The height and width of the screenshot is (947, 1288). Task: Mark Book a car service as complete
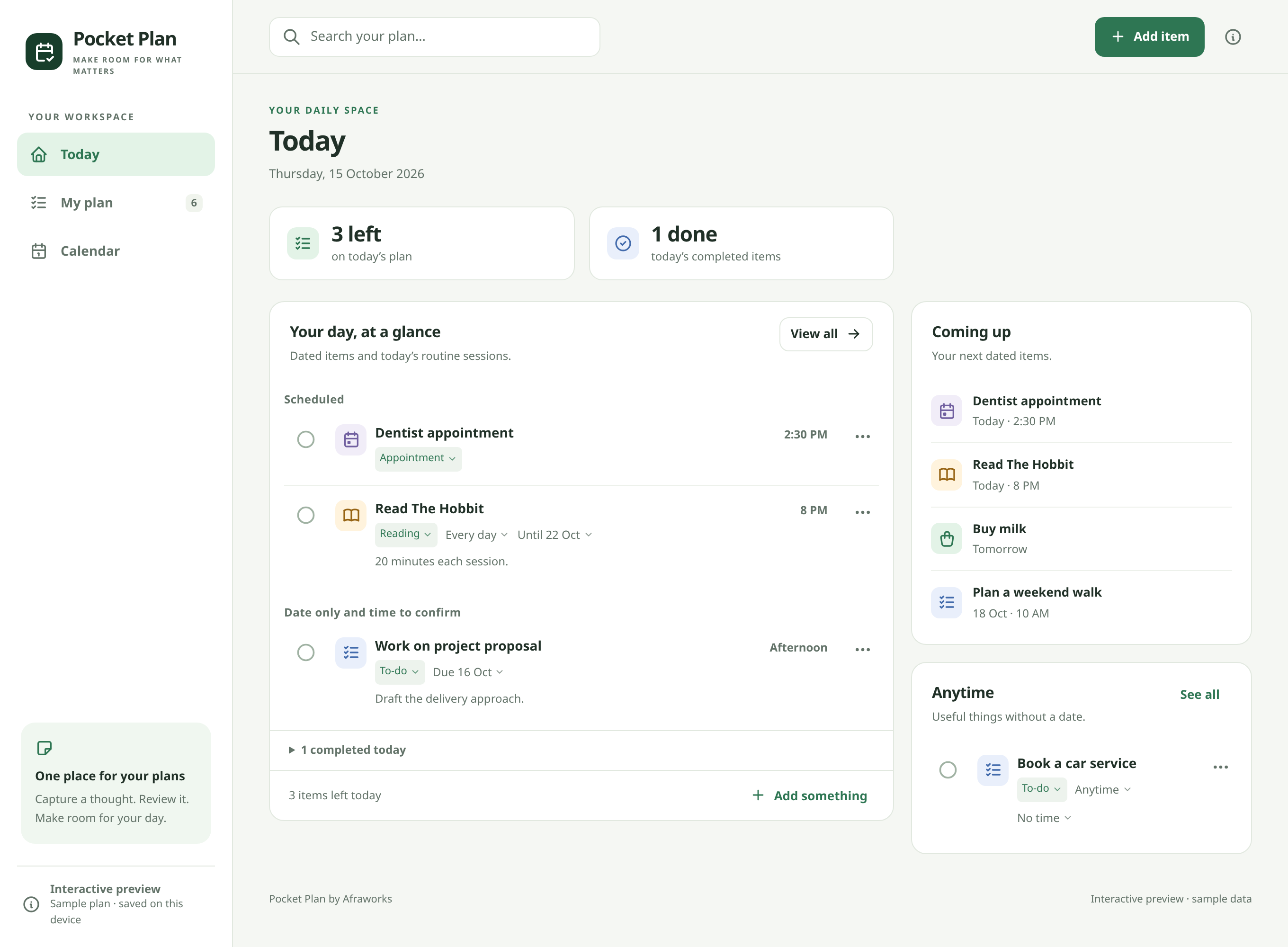click(x=948, y=770)
